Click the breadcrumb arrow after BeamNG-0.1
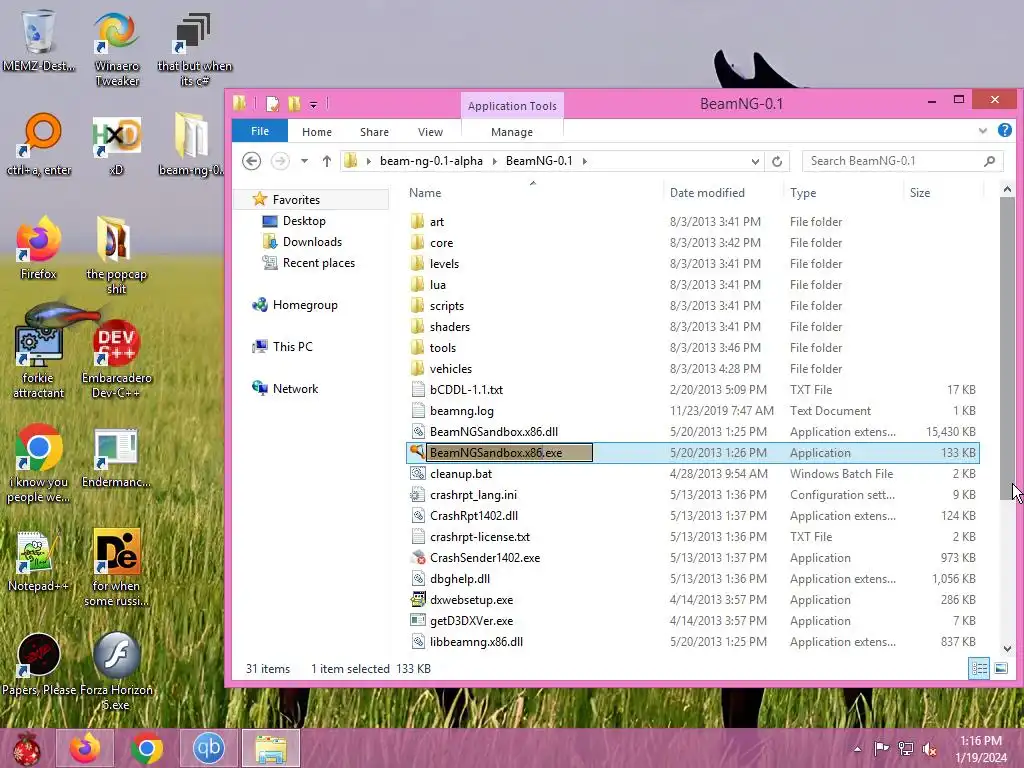The image size is (1024, 768). click(584, 161)
